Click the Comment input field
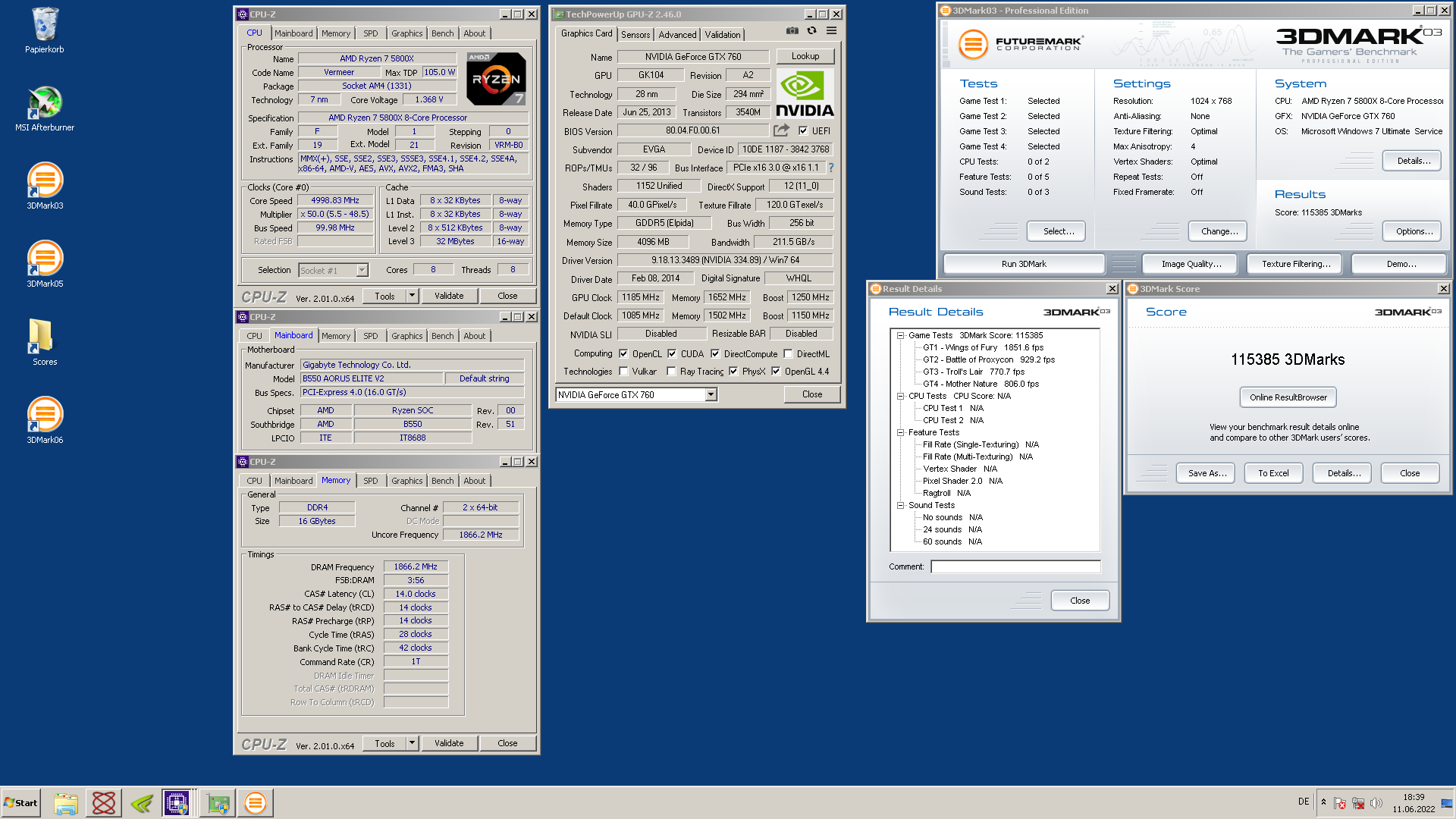This screenshot has height=819, width=1456. point(1015,566)
